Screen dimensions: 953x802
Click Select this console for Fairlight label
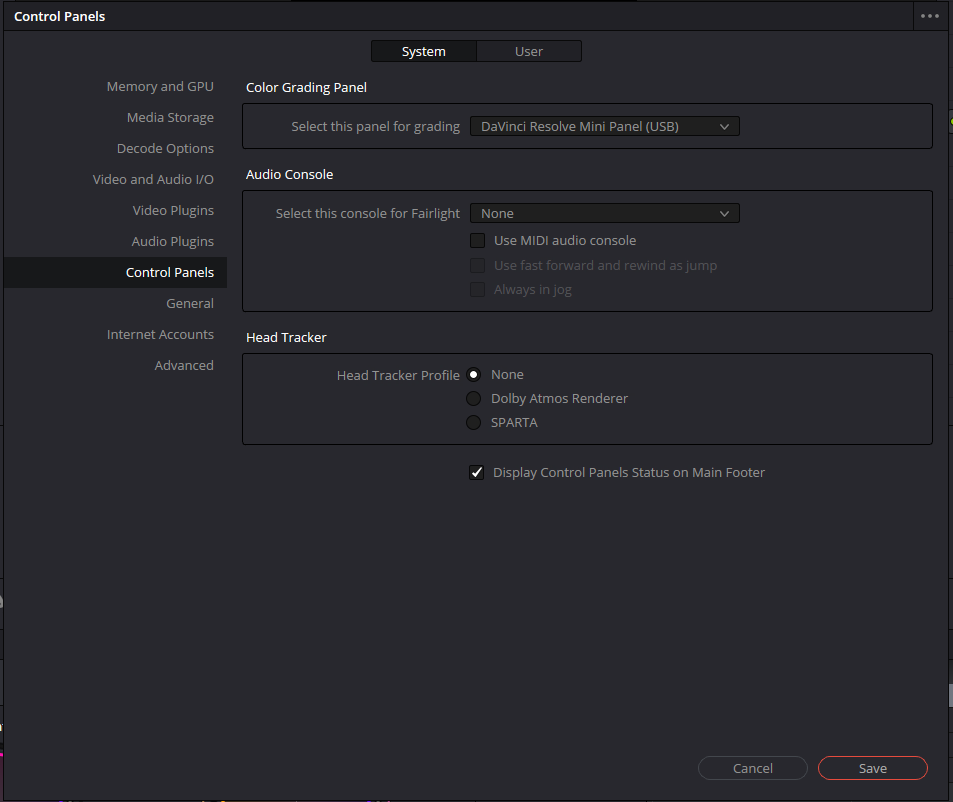click(368, 213)
